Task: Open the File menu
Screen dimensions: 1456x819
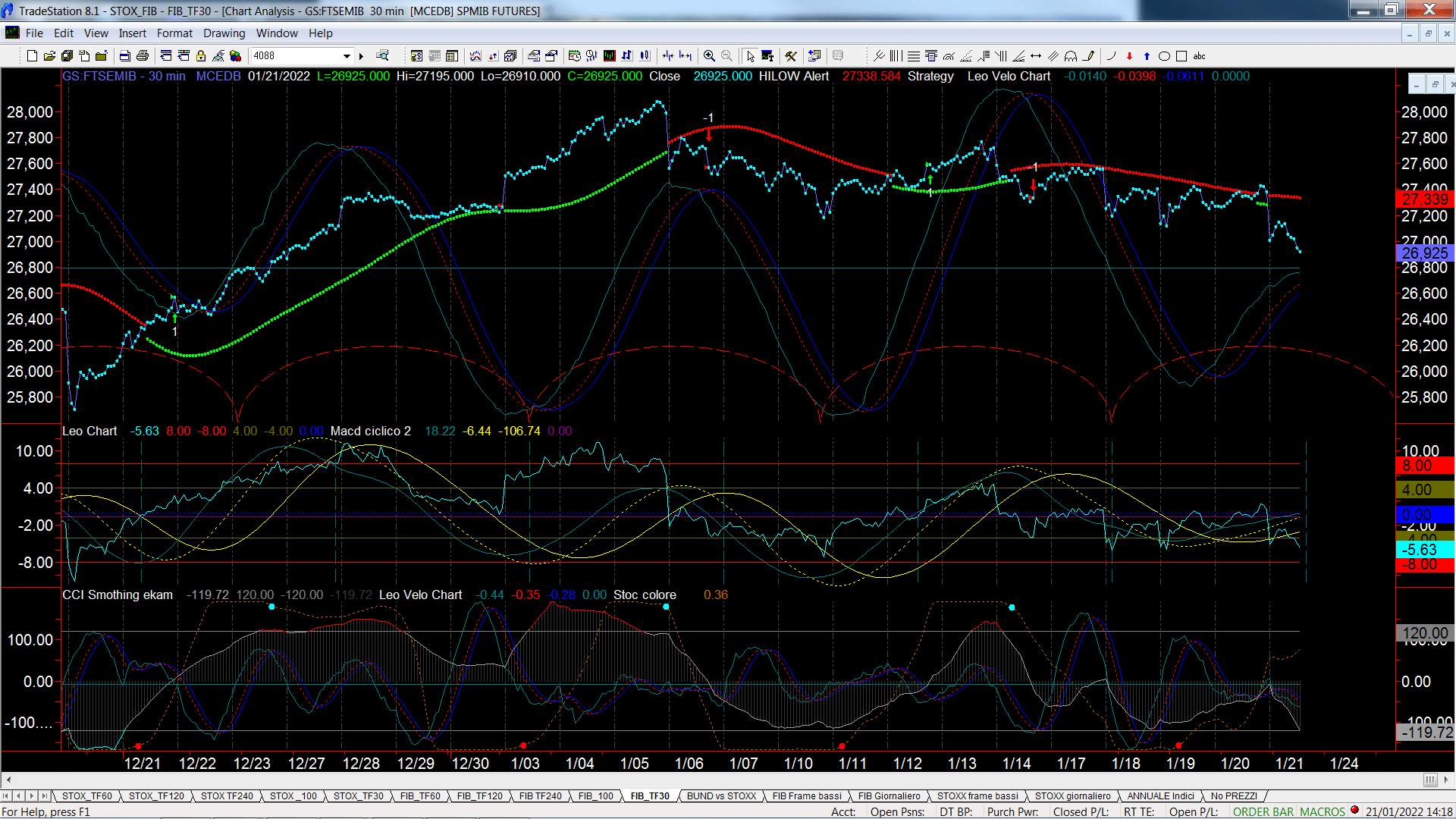Action: [x=34, y=33]
